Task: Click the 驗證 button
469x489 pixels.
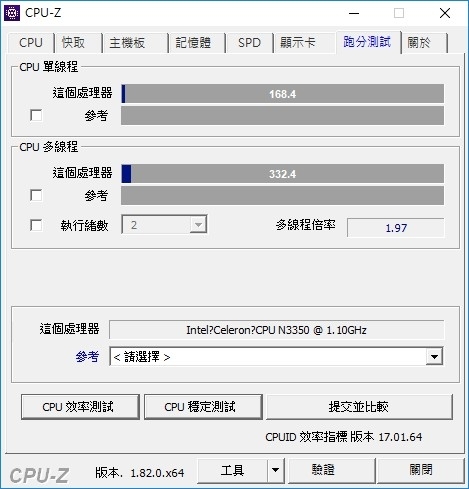Action: coord(331,471)
